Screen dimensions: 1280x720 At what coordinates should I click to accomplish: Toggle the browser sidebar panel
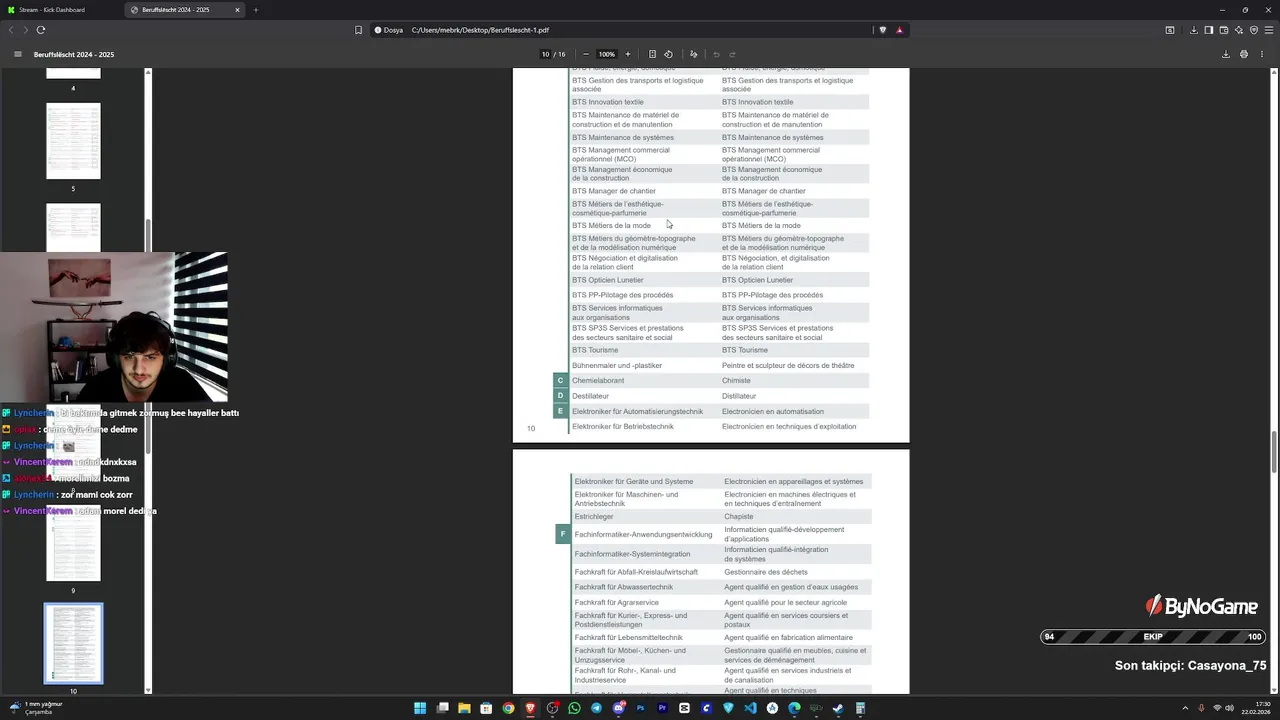(x=1209, y=30)
